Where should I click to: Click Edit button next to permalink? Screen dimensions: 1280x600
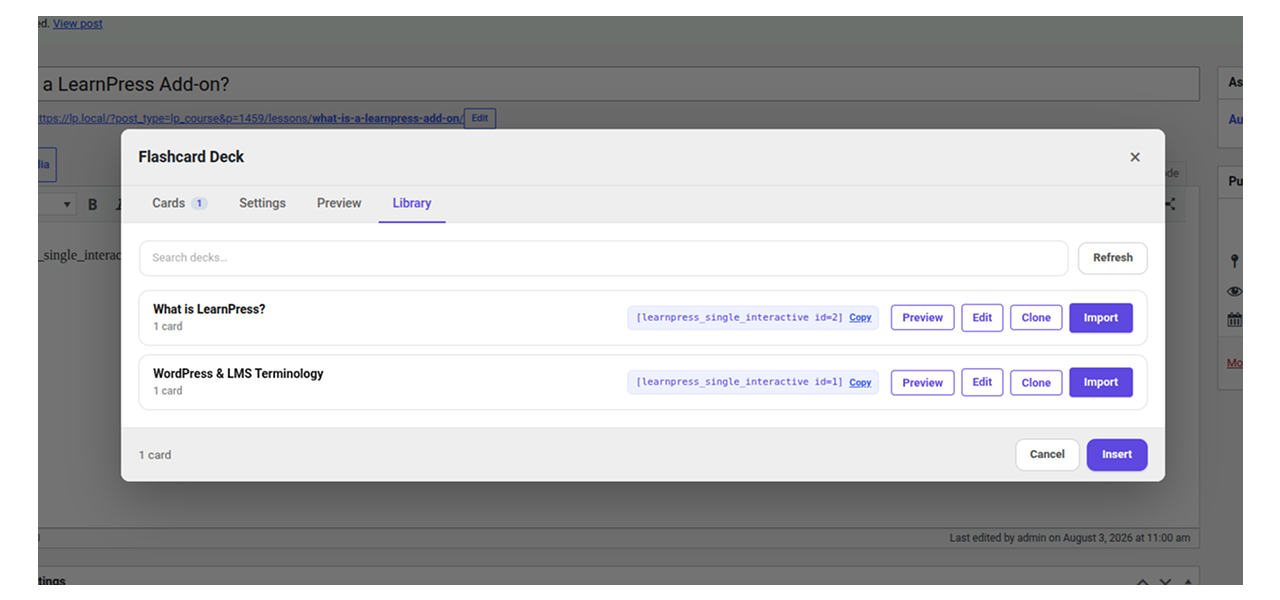tap(480, 118)
